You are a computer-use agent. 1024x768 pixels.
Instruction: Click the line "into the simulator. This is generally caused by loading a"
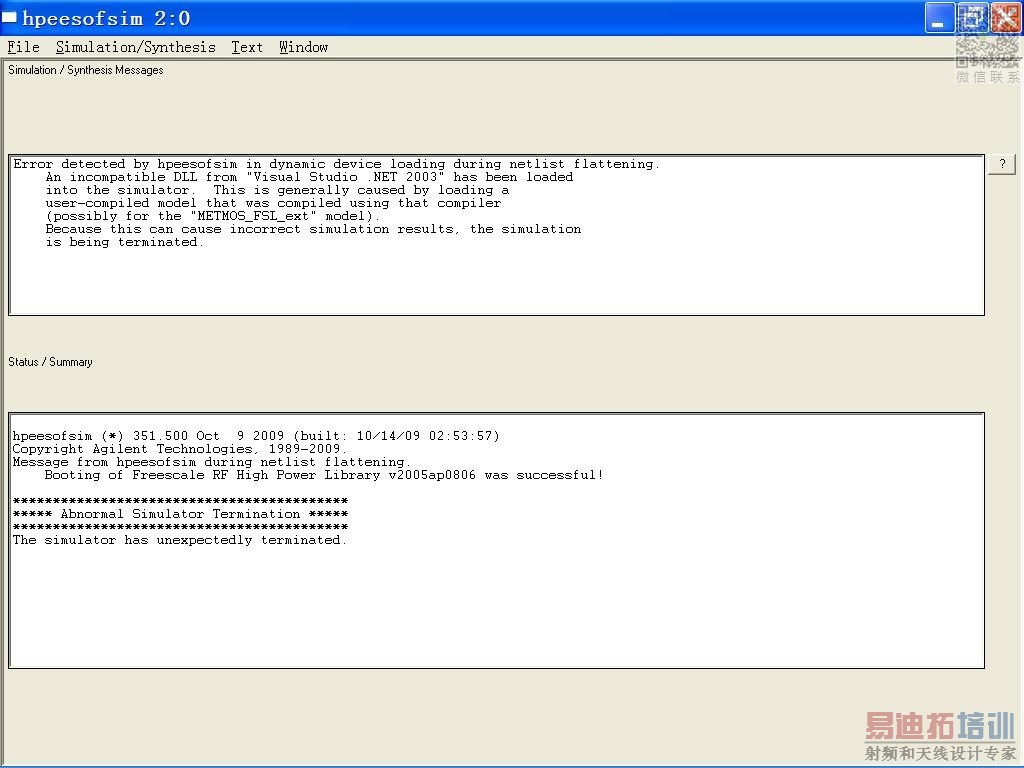coord(278,190)
